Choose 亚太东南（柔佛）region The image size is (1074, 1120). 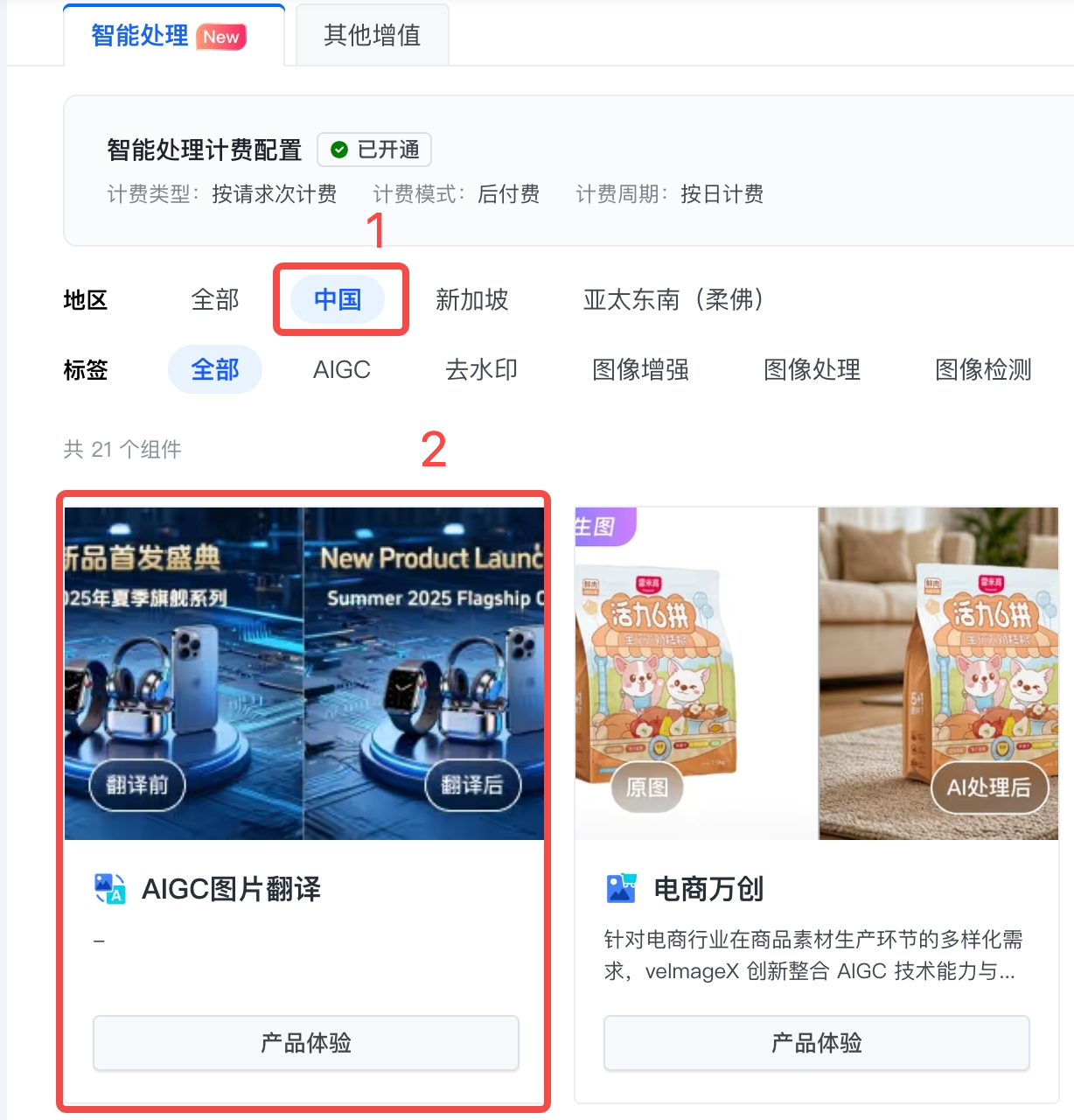673,299
